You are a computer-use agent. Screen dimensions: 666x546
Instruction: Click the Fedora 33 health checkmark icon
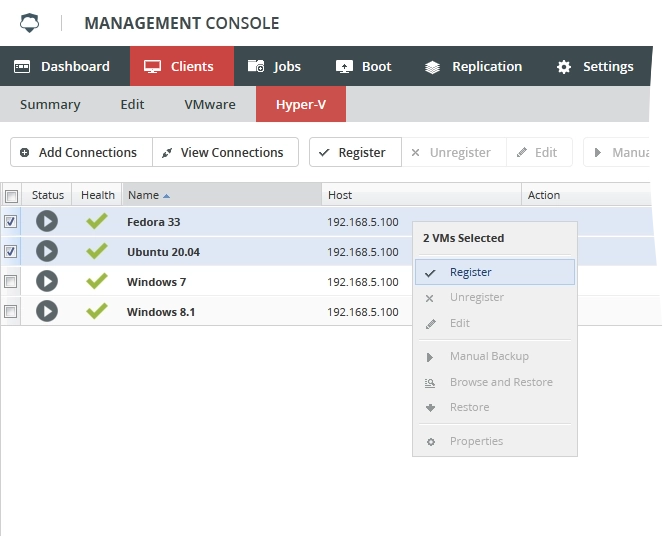[97, 221]
